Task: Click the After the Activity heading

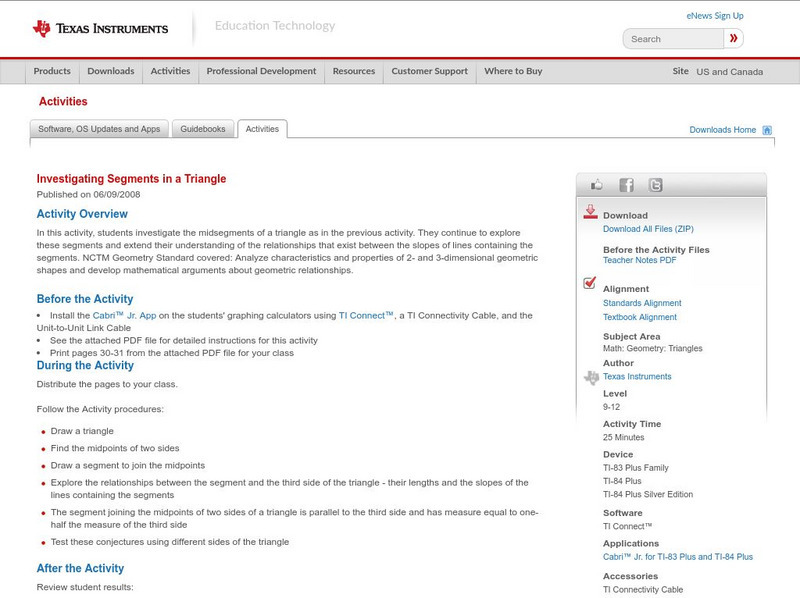Action: [x=80, y=568]
